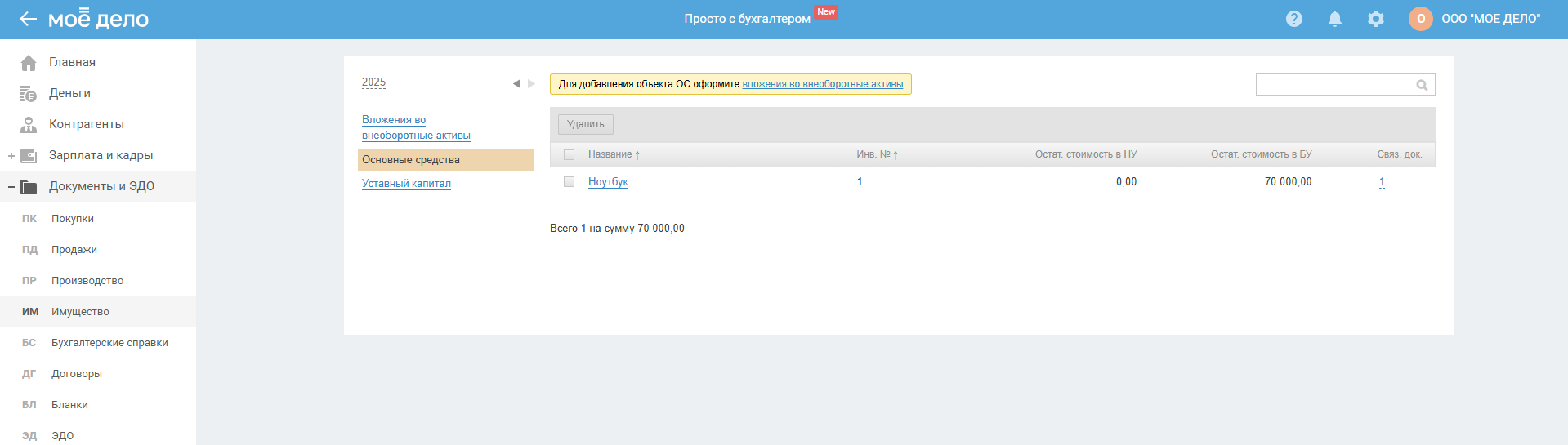Sort by Инв. № column

click(x=878, y=154)
